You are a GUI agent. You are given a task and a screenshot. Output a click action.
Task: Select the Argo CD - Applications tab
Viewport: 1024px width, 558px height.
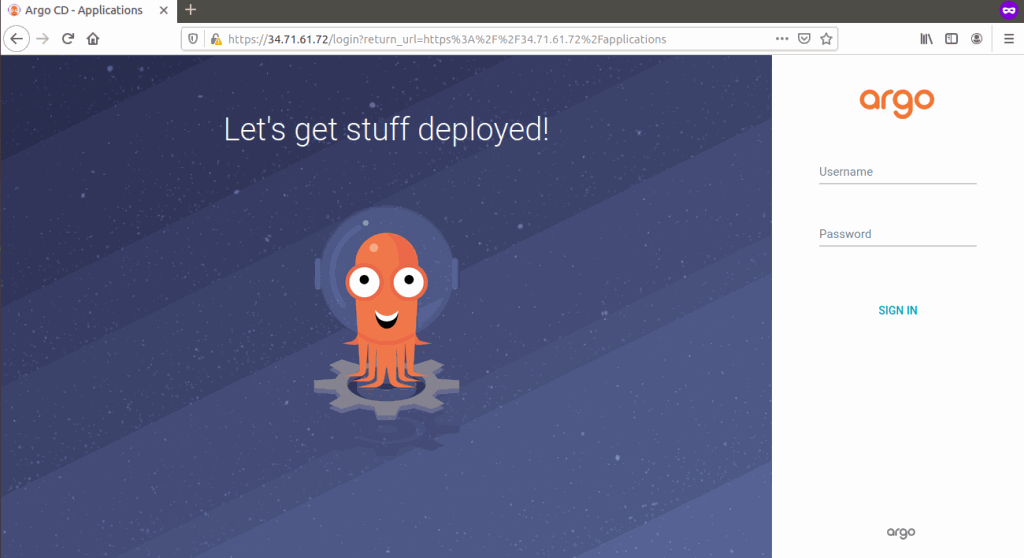pos(88,10)
